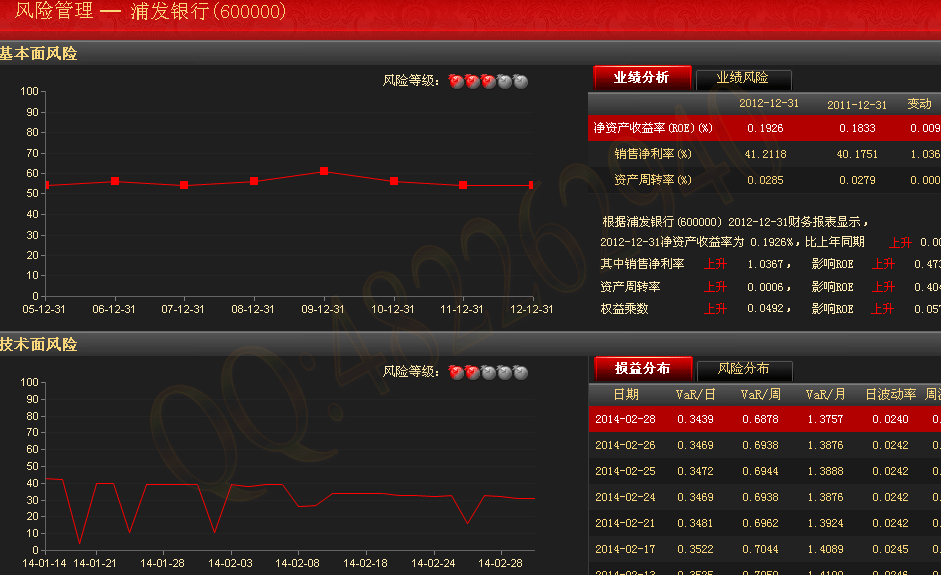Click the 07-12-31 data point on chart
Screen dimensions: 941x575
pos(184,185)
